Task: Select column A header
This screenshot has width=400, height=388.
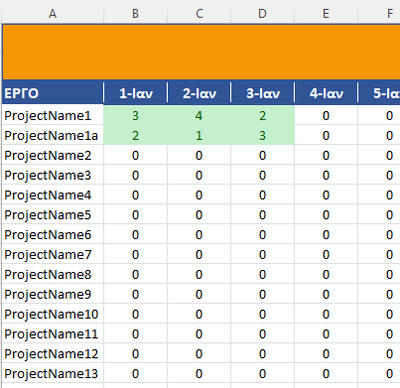Action: (x=53, y=14)
